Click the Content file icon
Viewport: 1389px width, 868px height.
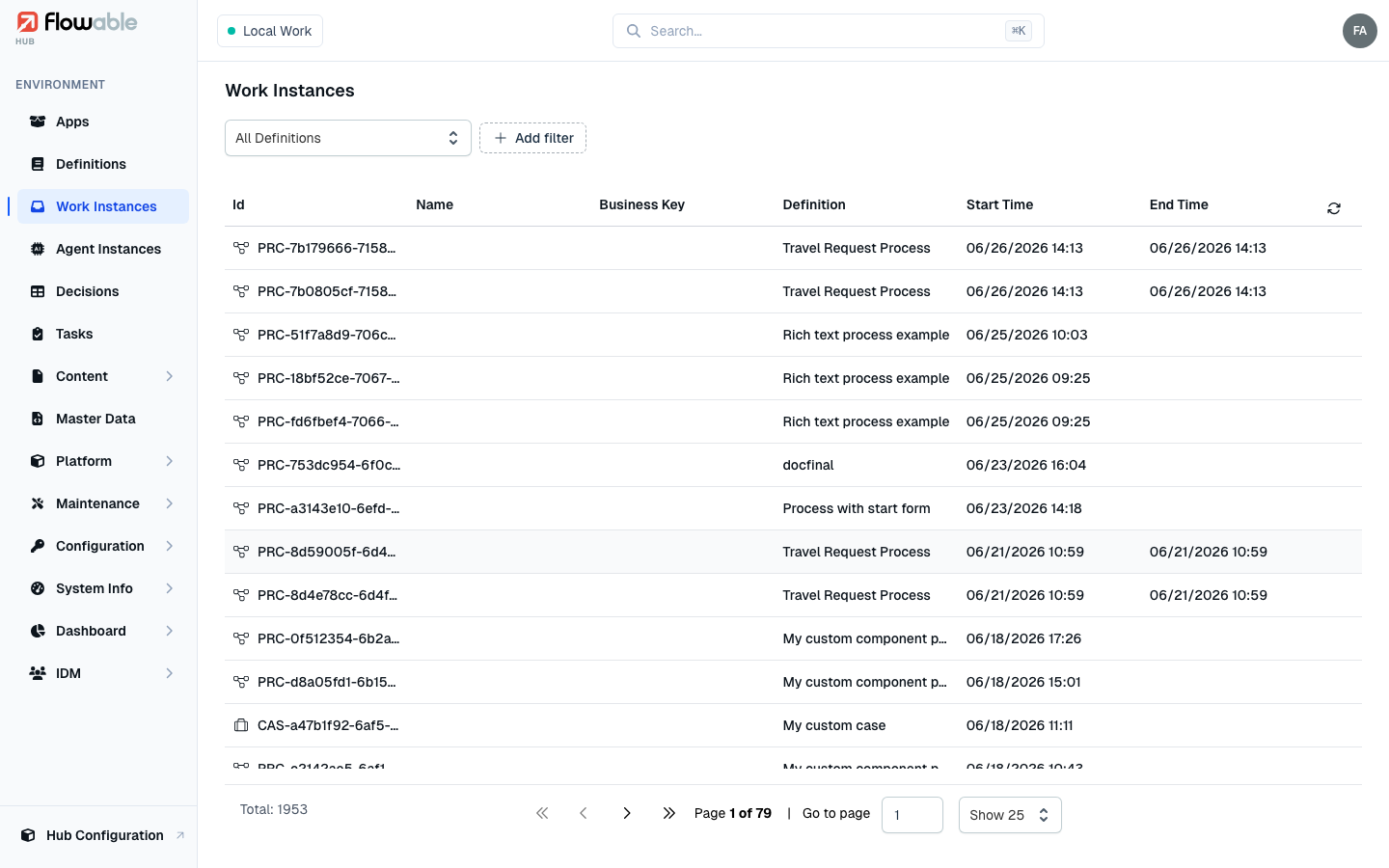coord(38,376)
